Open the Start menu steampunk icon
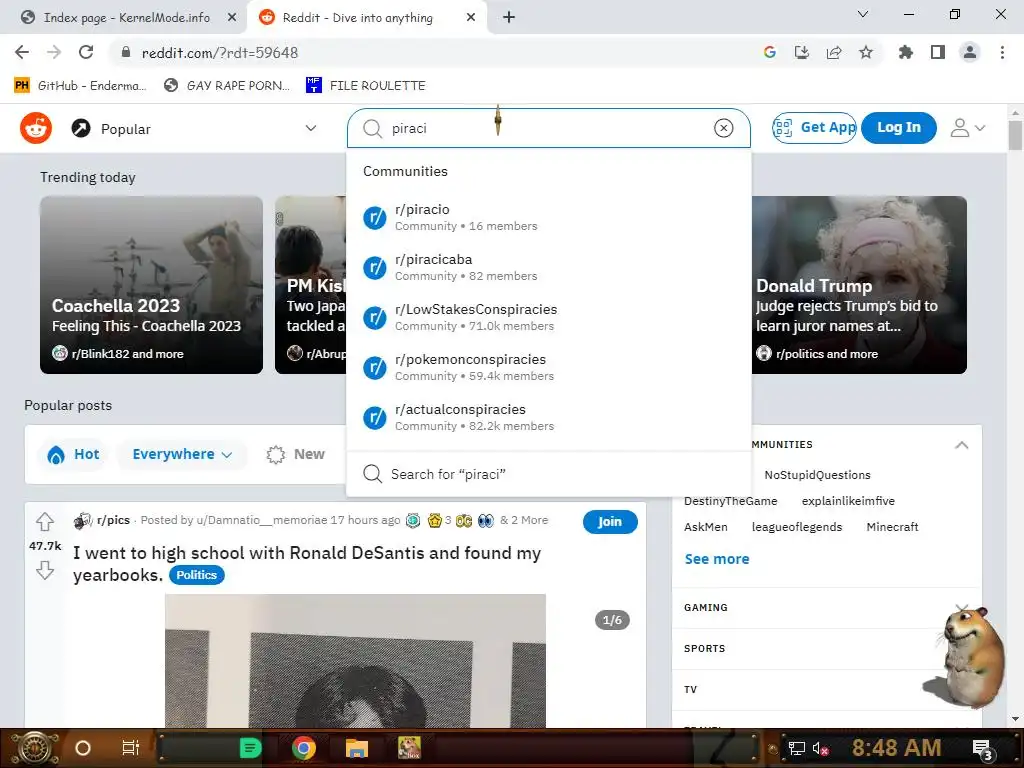The width and height of the screenshot is (1024, 768). (x=34, y=748)
